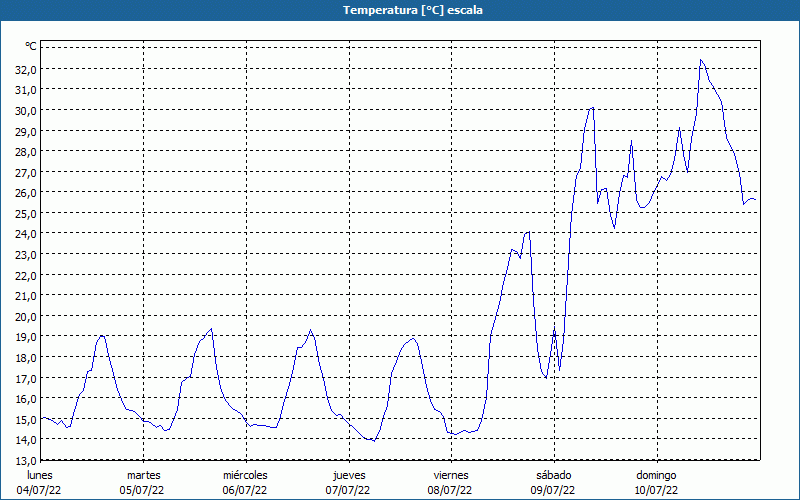The width and height of the screenshot is (800, 500).
Task: Click the 09/07/22 date label
Action: pos(553,490)
